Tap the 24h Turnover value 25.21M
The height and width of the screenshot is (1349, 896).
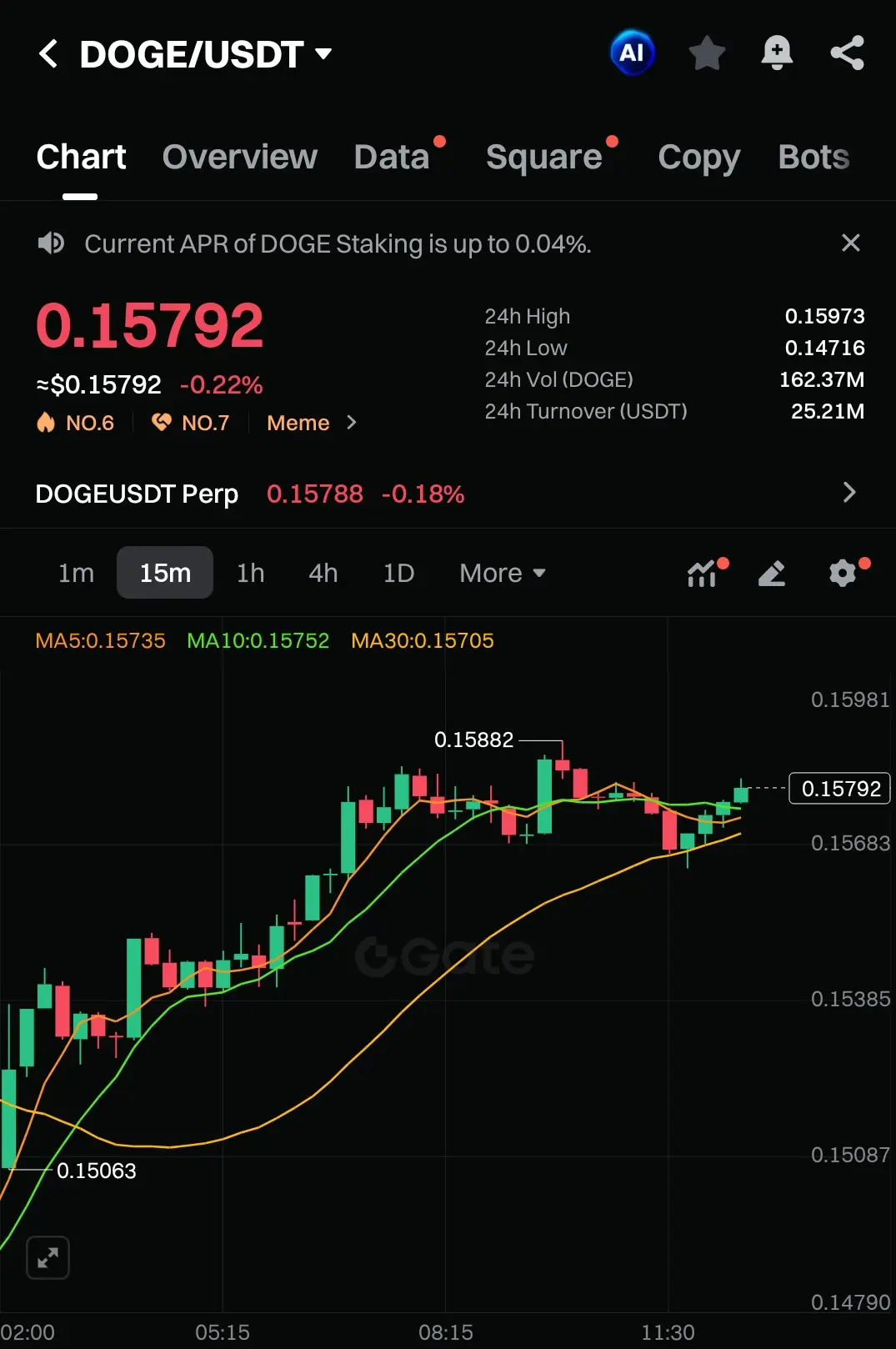(827, 411)
